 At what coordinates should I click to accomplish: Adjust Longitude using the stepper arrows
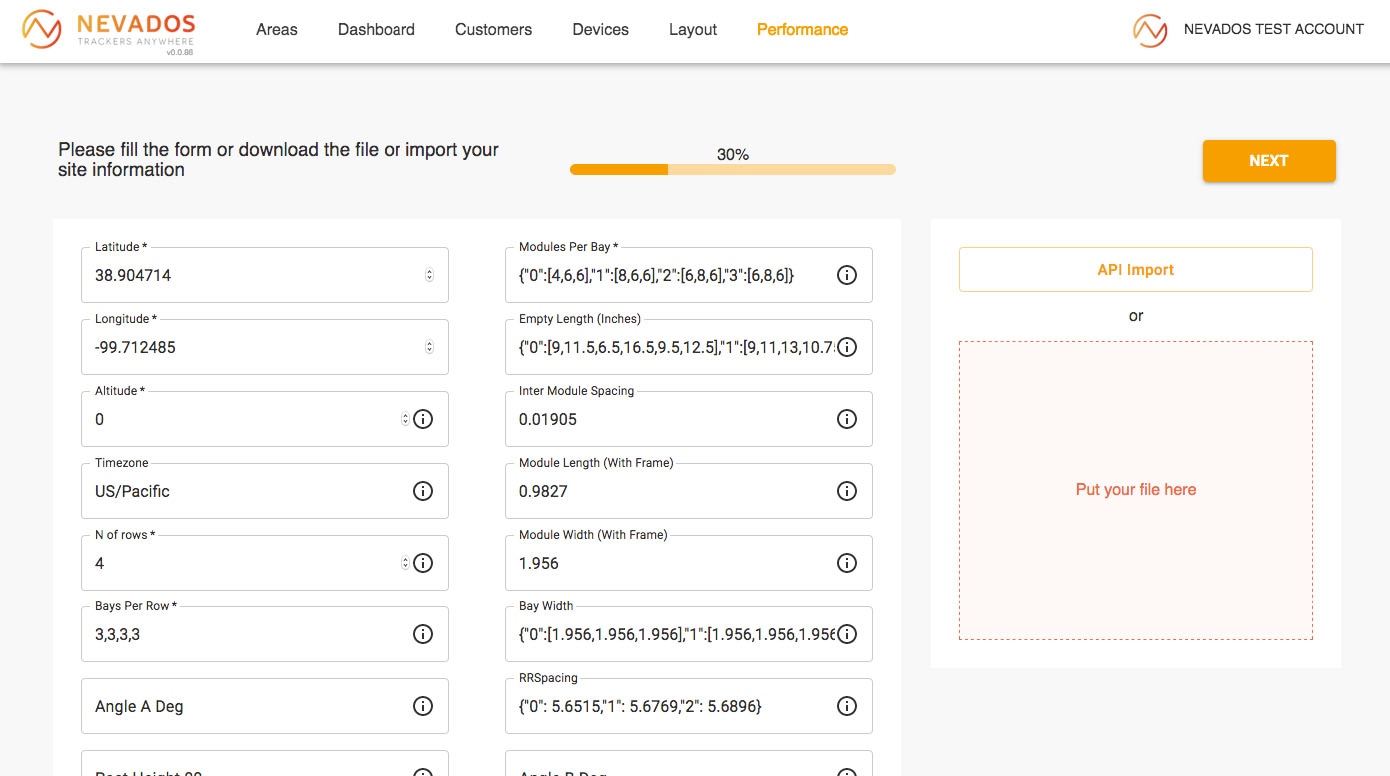(429, 347)
